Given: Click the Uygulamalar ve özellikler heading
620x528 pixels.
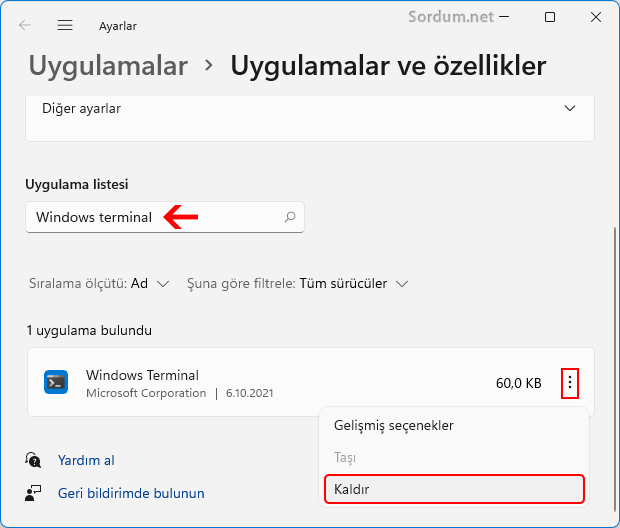Looking at the screenshot, I should coord(388,66).
